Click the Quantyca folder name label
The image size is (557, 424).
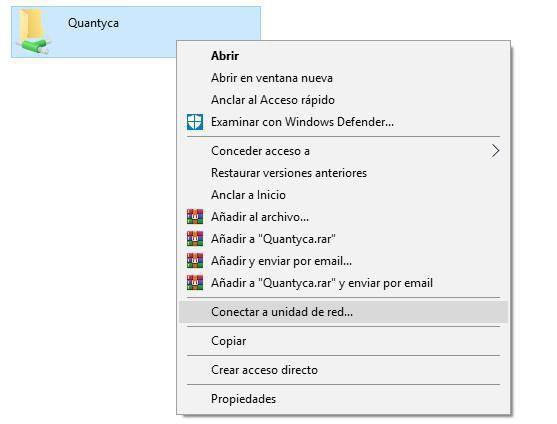pyautogui.click(x=93, y=23)
